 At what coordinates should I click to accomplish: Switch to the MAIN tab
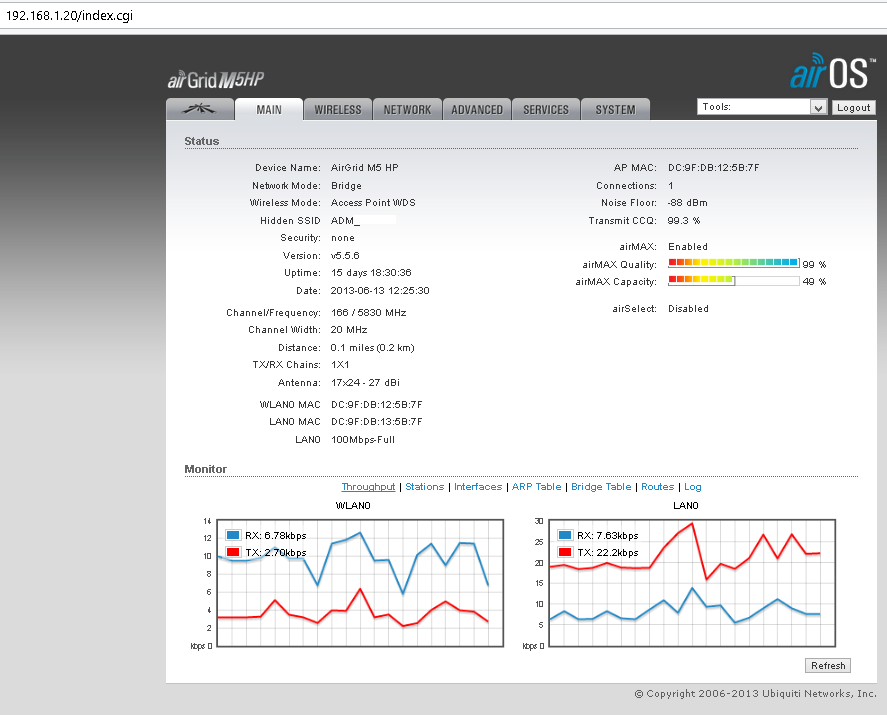click(x=269, y=109)
